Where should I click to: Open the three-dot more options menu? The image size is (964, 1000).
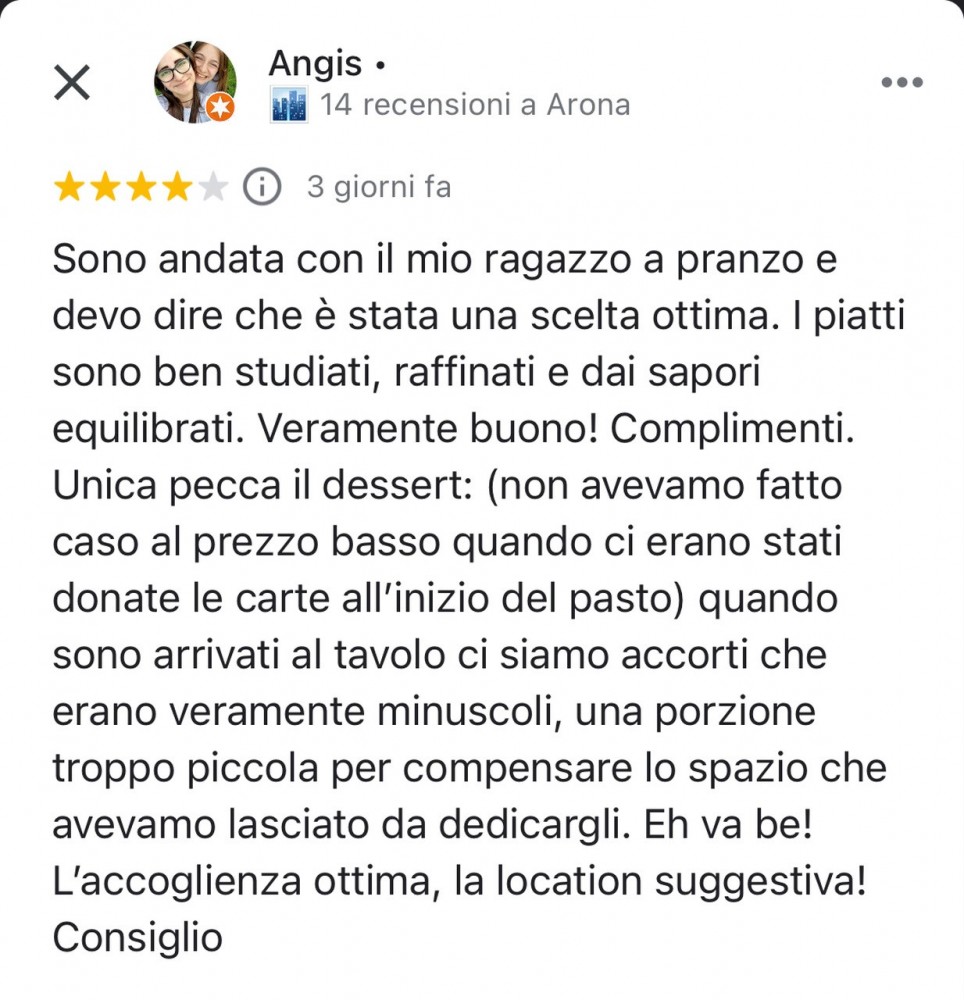click(x=902, y=82)
